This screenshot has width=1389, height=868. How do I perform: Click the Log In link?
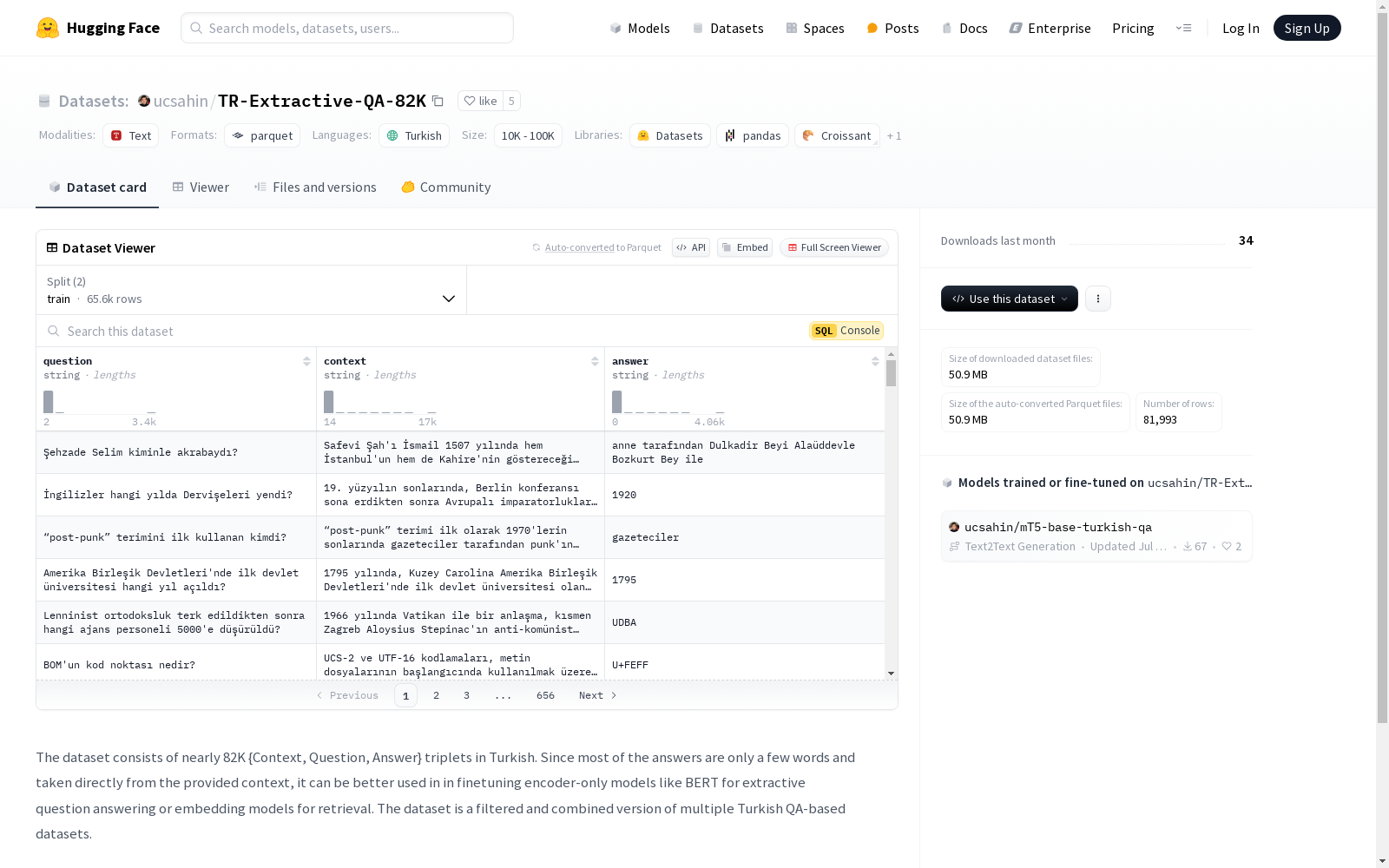[1241, 28]
